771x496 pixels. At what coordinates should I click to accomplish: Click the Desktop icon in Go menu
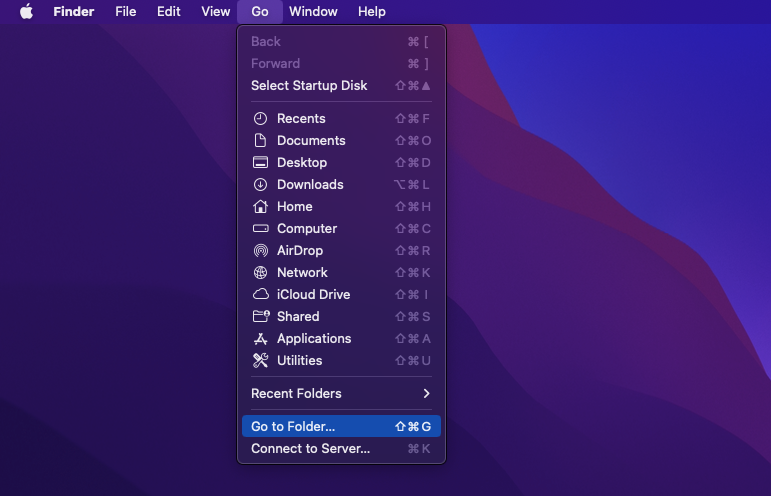pos(260,163)
